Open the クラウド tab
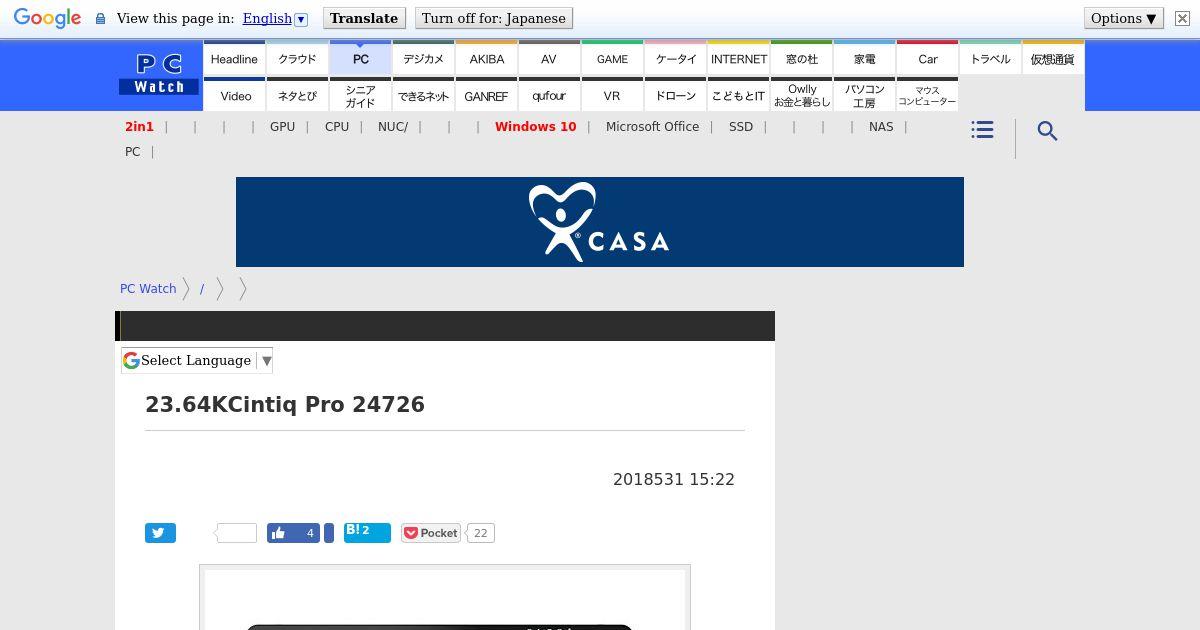 click(x=297, y=58)
